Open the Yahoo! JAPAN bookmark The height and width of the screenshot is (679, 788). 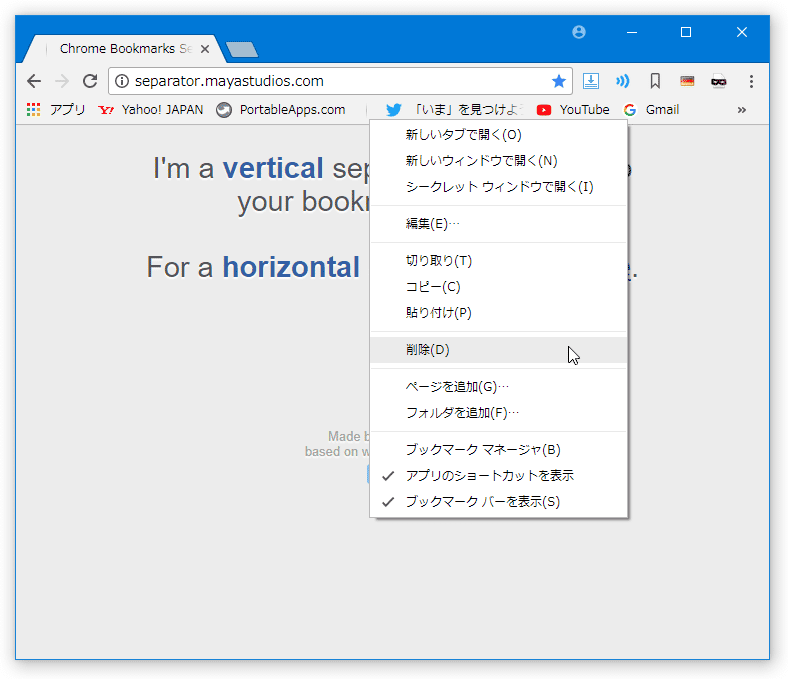pyautogui.click(x=151, y=110)
